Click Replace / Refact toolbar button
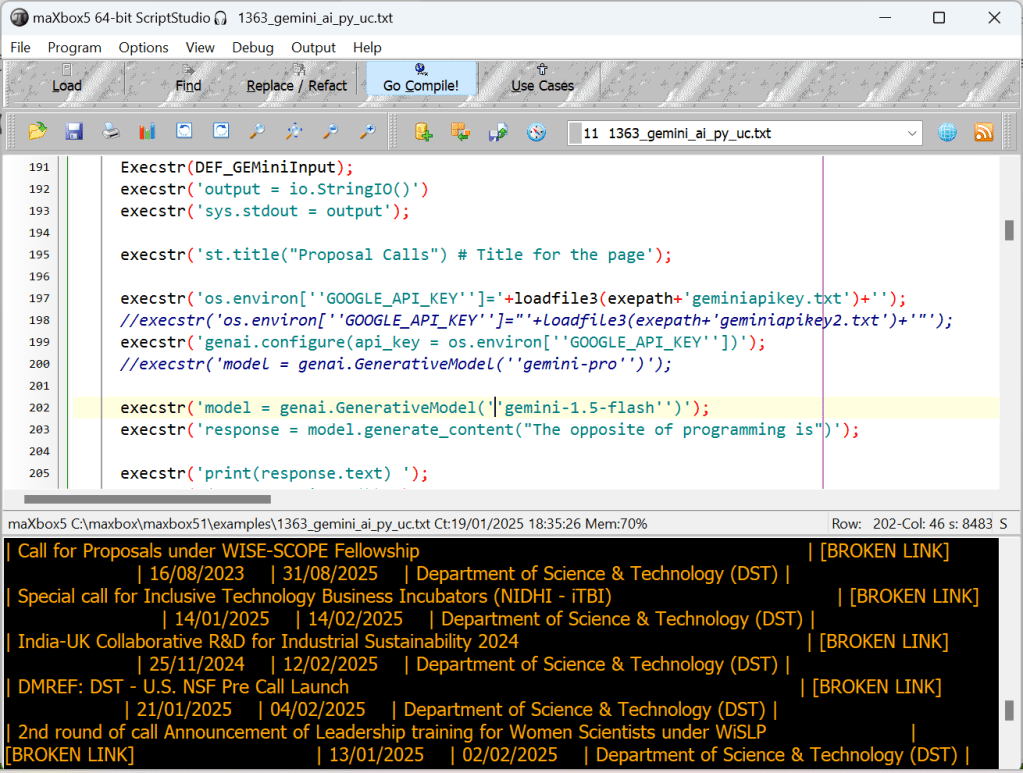This screenshot has width=1023, height=773. click(297, 79)
